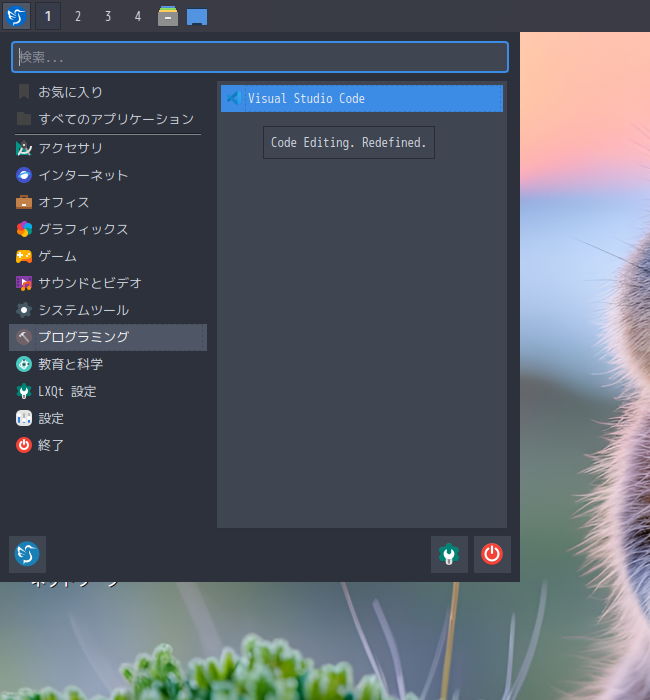
Task: Click the 設定 sliders icon
Action: point(24,418)
